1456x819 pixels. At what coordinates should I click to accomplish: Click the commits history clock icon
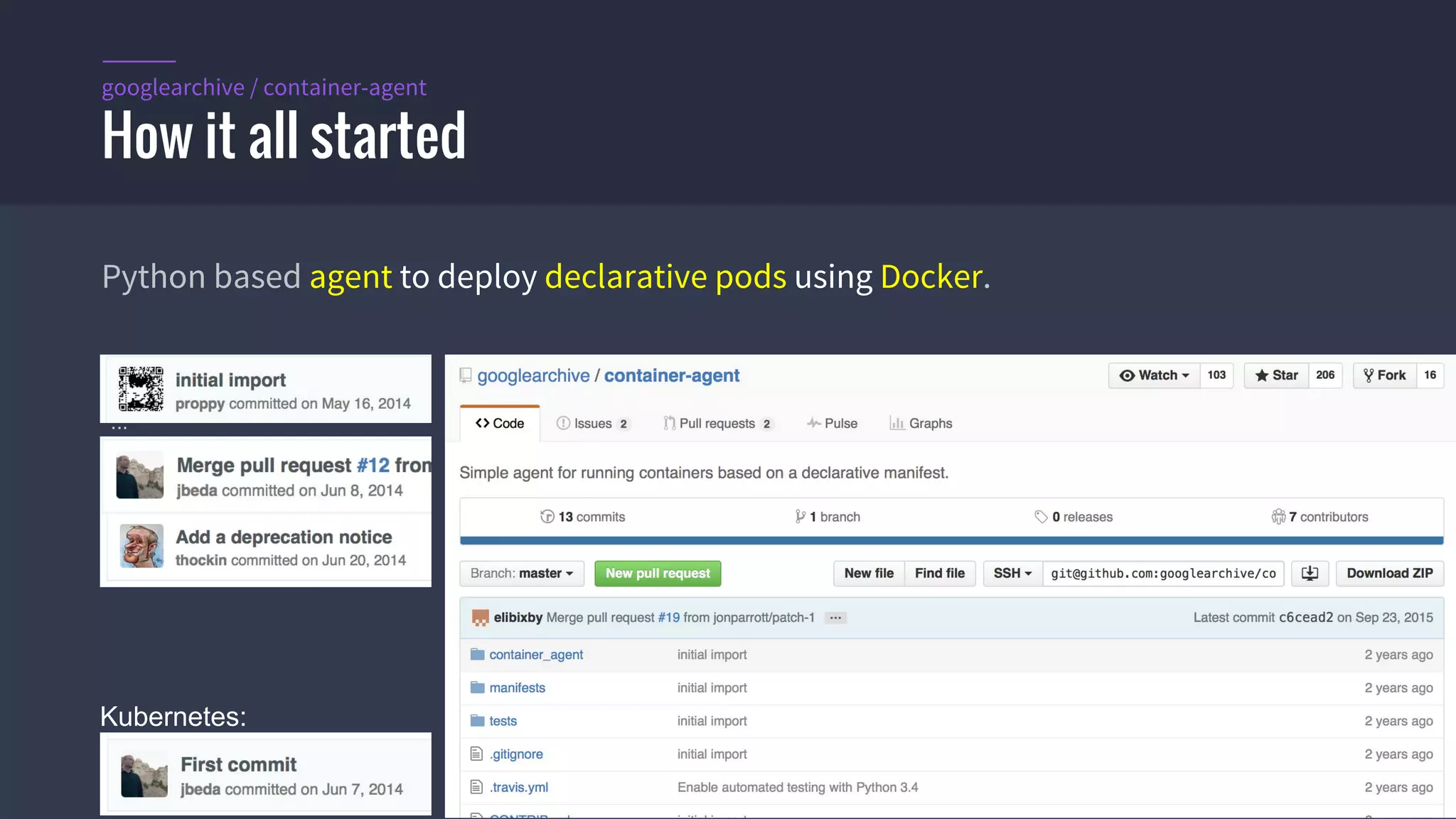click(547, 517)
